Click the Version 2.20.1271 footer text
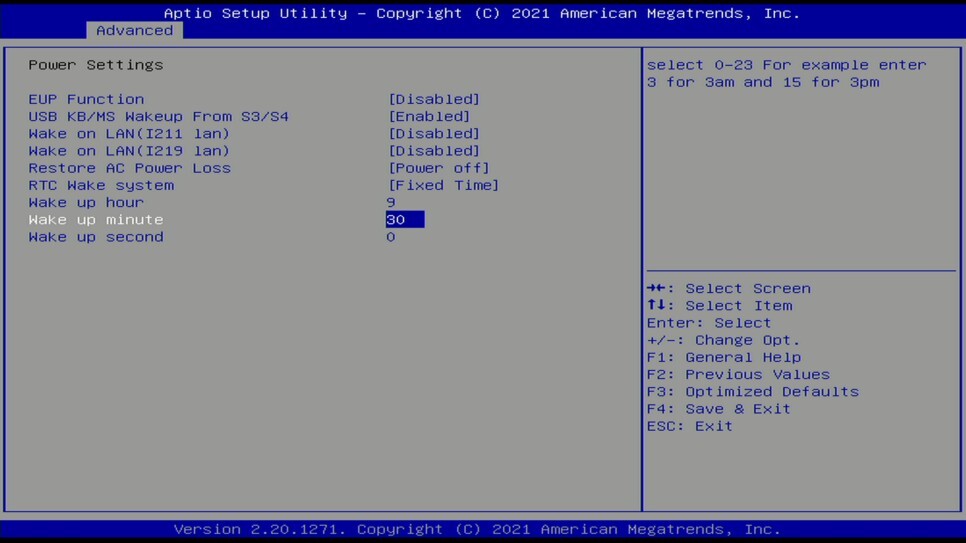The height and width of the screenshot is (543, 966). click(477, 529)
